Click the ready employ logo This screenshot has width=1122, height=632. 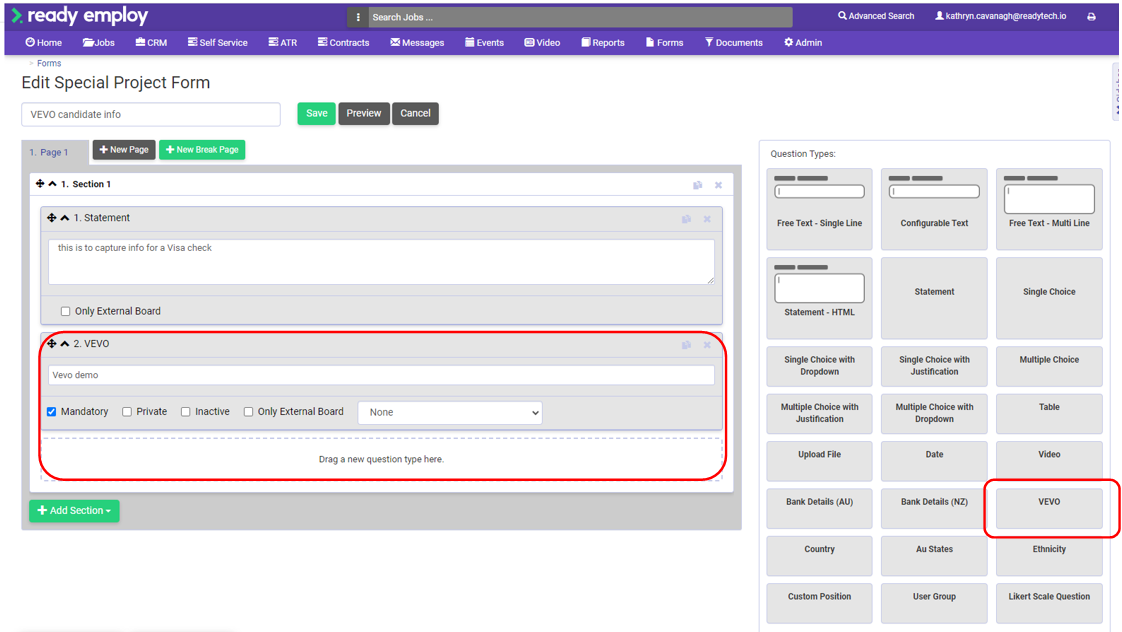79,15
